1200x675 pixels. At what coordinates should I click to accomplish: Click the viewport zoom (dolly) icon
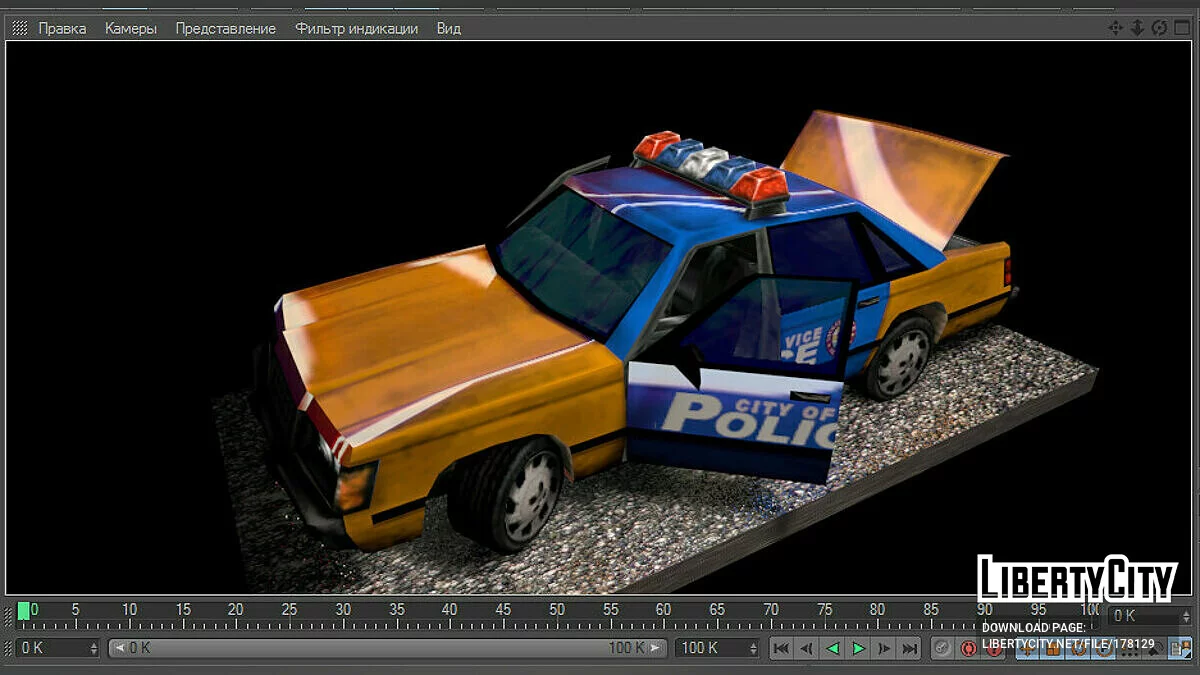(x=1137, y=28)
